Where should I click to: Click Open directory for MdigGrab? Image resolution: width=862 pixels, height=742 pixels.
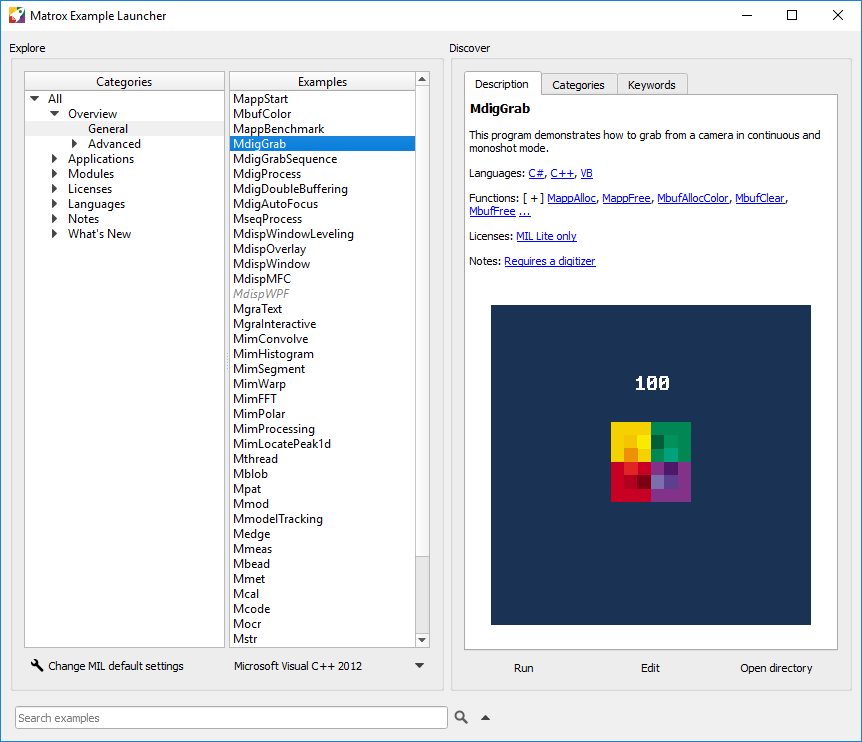point(778,668)
